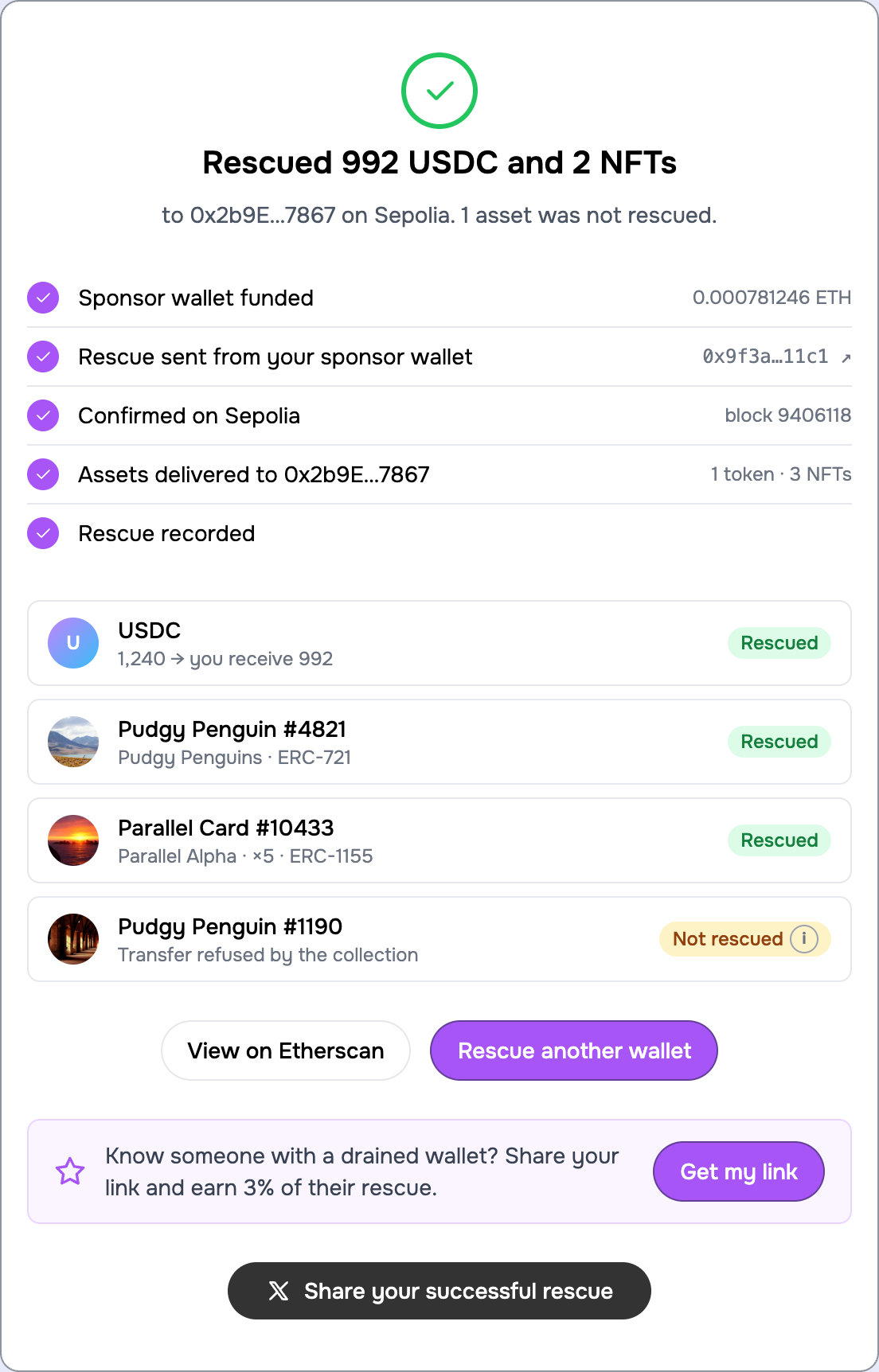879x1372 pixels.
Task: Select the Assets delivered step row
Action: tap(439, 474)
